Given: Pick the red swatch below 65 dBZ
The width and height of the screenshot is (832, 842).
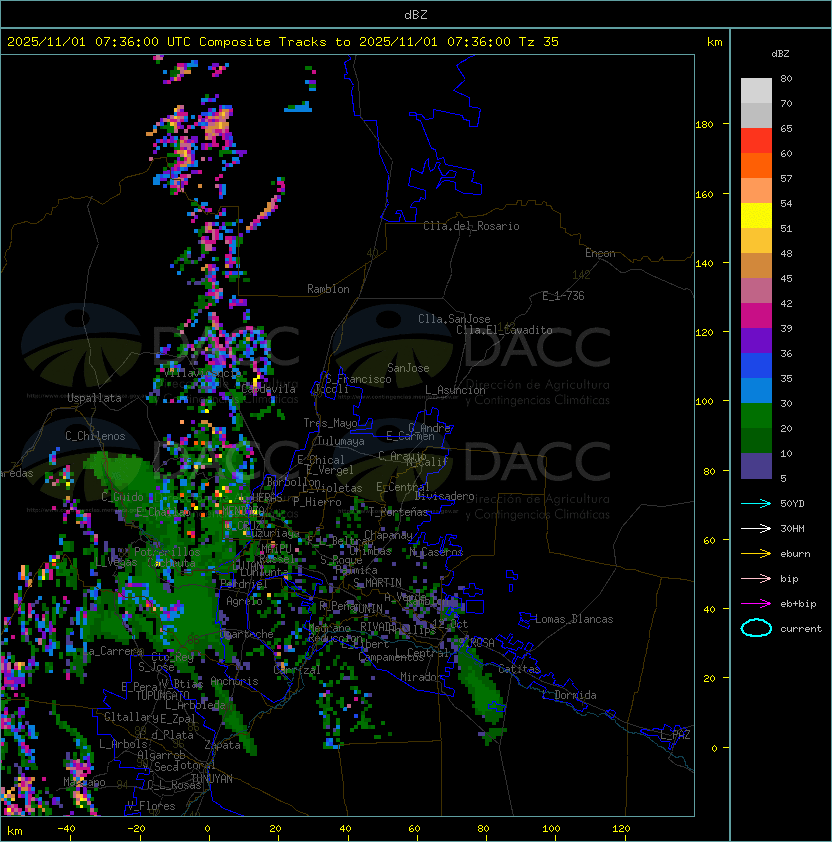Looking at the screenshot, I should click(756, 140).
